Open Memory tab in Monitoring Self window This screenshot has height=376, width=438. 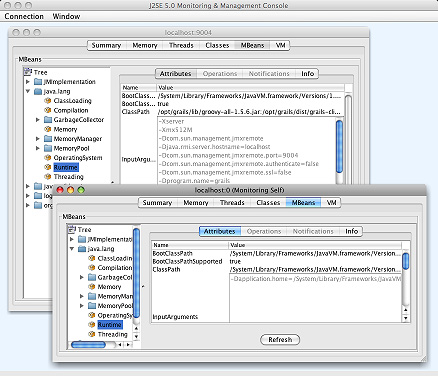196,203
